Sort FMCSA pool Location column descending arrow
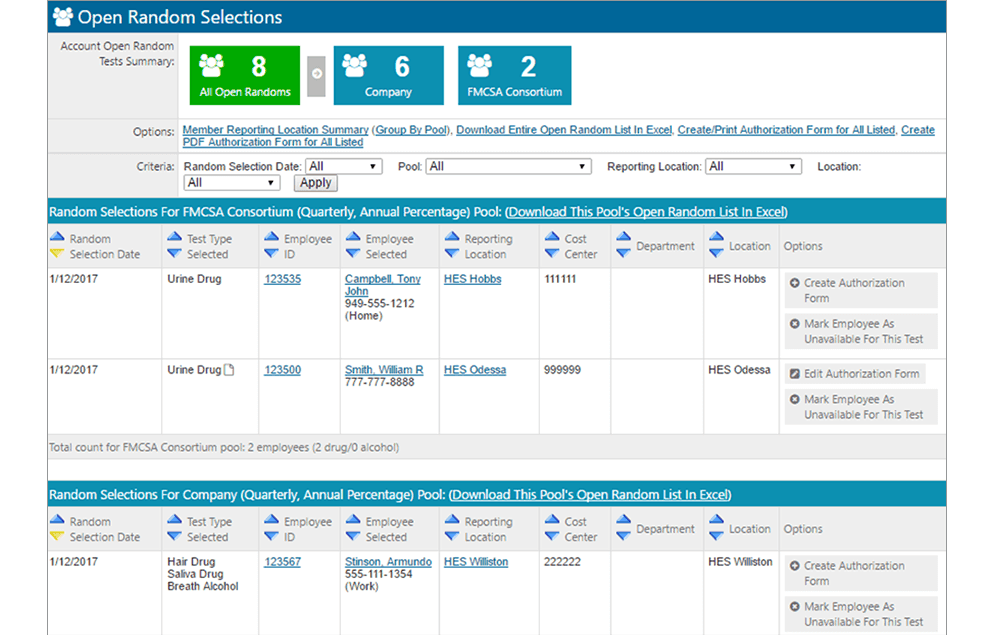 tap(716, 254)
